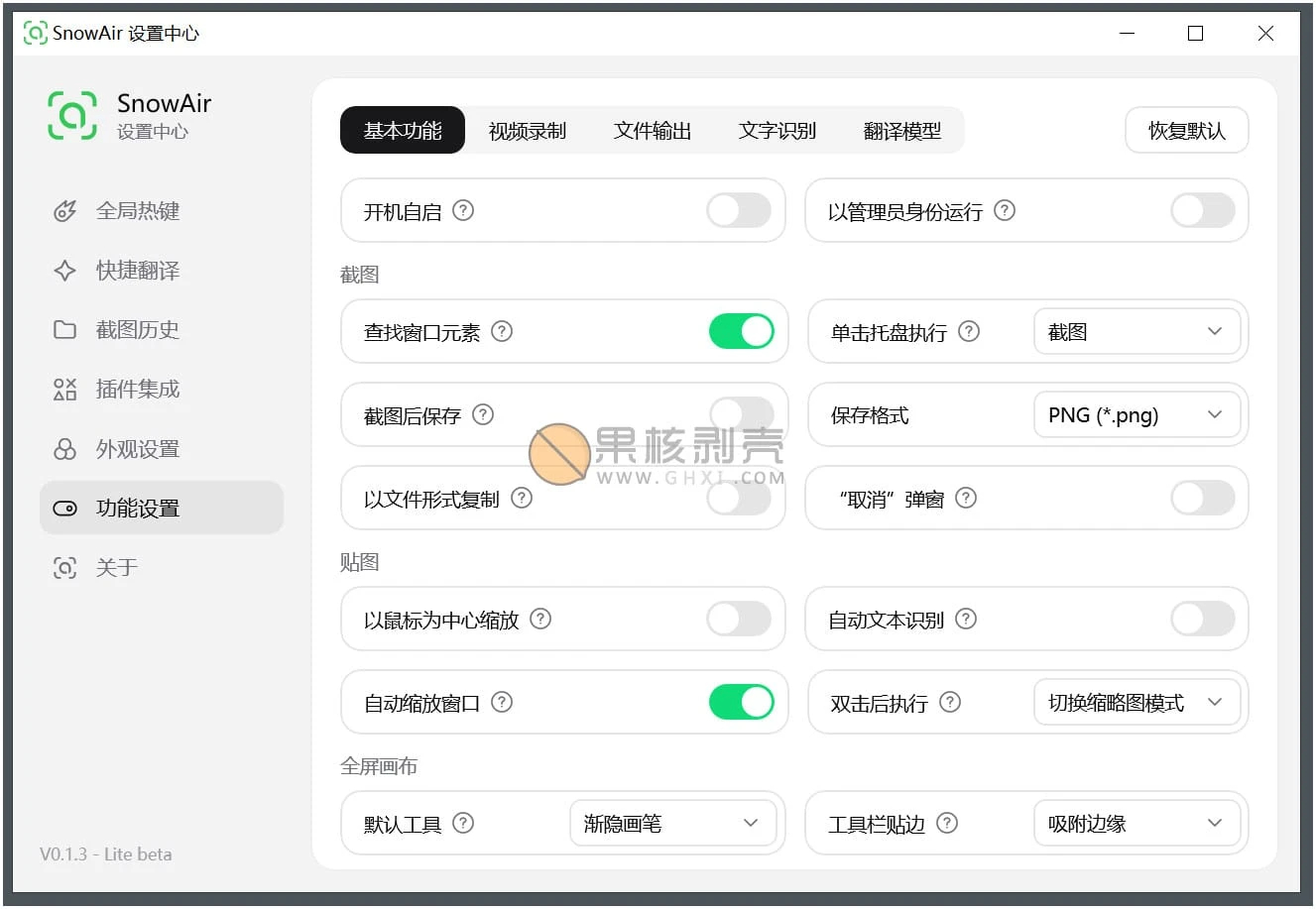Navigate to 插件集成
Screen dimensions: 1316x909
coord(162,390)
